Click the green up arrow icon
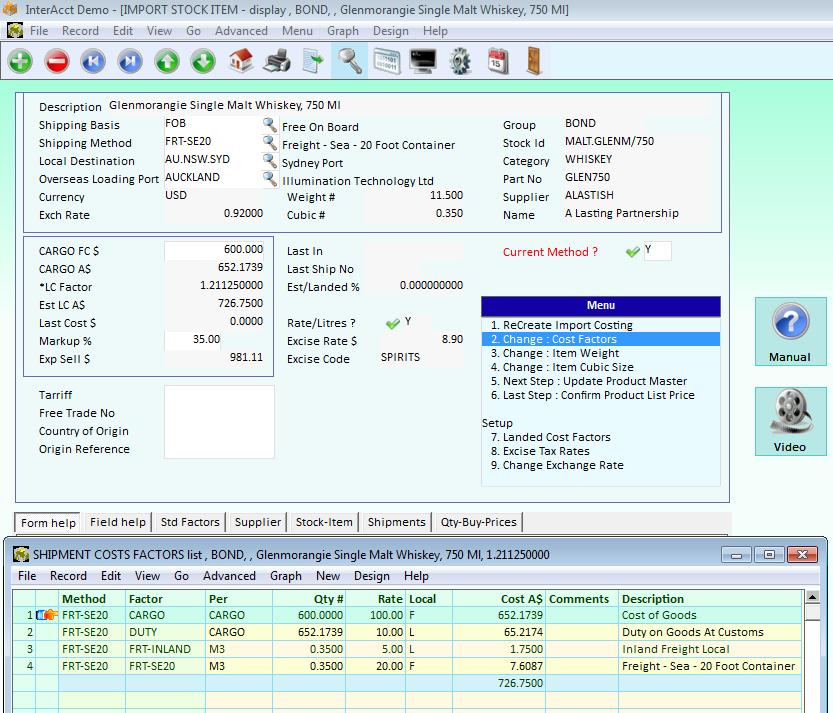The image size is (833, 713). pyautogui.click(x=167, y=61)
